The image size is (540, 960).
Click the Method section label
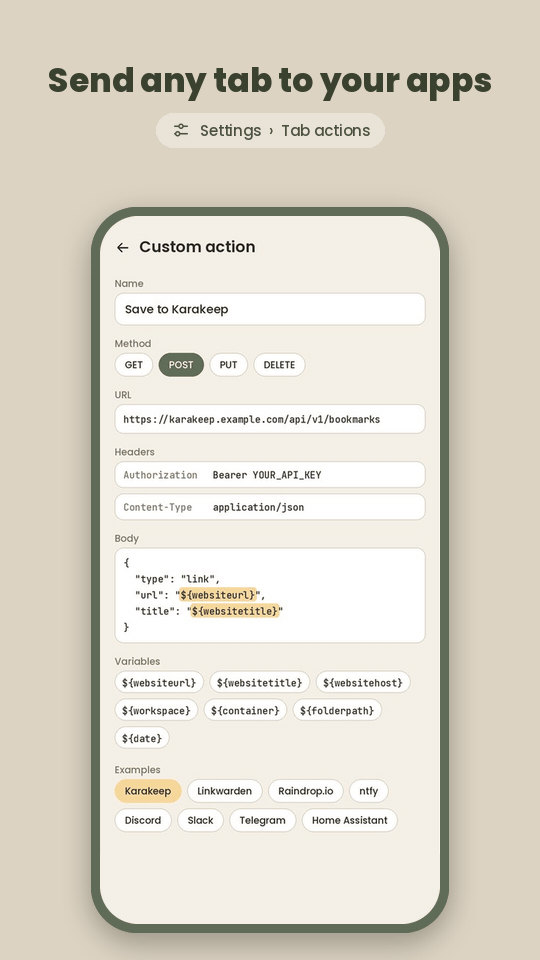point(133,343)
